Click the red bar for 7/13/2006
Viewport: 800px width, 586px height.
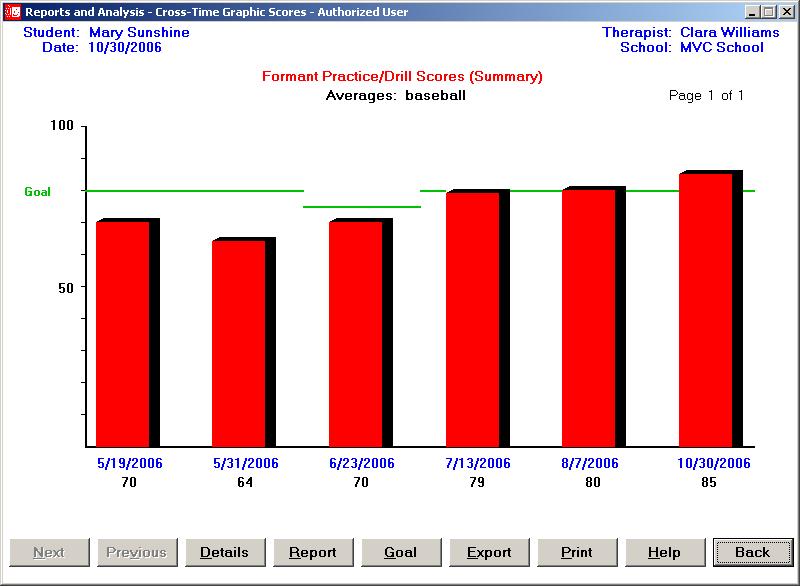tap(472, 320)
